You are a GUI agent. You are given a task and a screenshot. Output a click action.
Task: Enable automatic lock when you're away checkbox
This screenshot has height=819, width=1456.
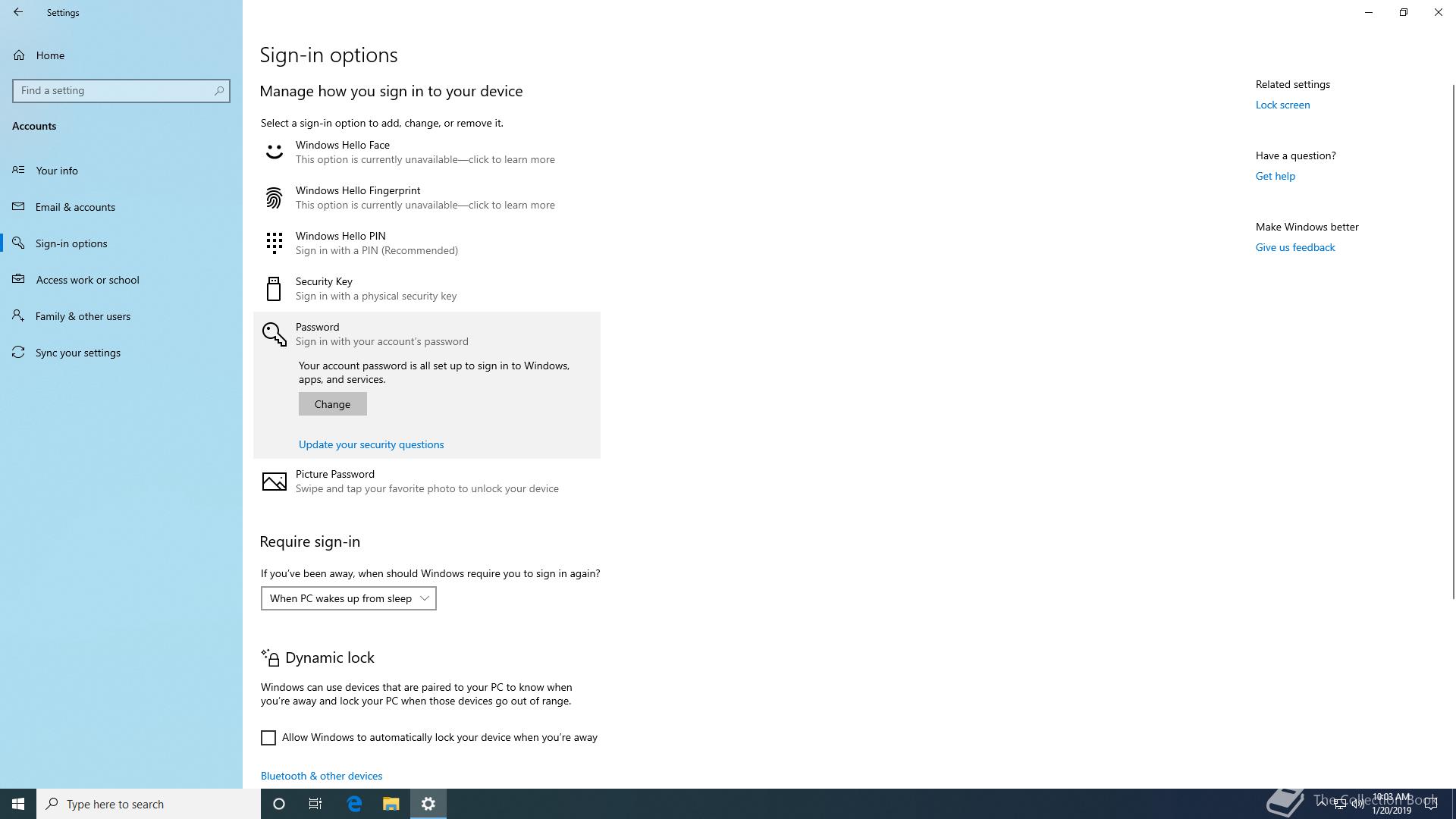(268, 738)
